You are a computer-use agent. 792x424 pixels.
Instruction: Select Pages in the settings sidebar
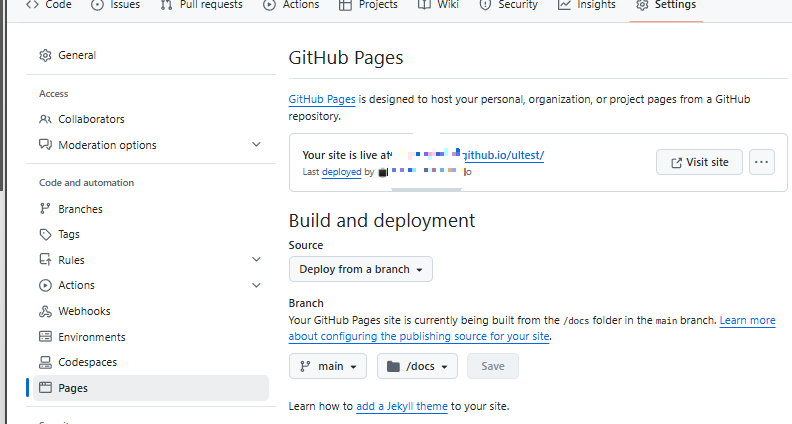tap(151, 388)
